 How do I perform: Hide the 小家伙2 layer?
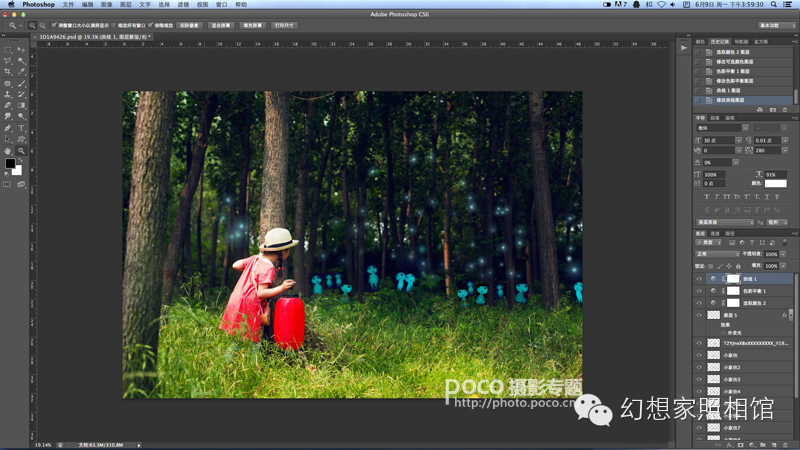(x=699, y=367)
